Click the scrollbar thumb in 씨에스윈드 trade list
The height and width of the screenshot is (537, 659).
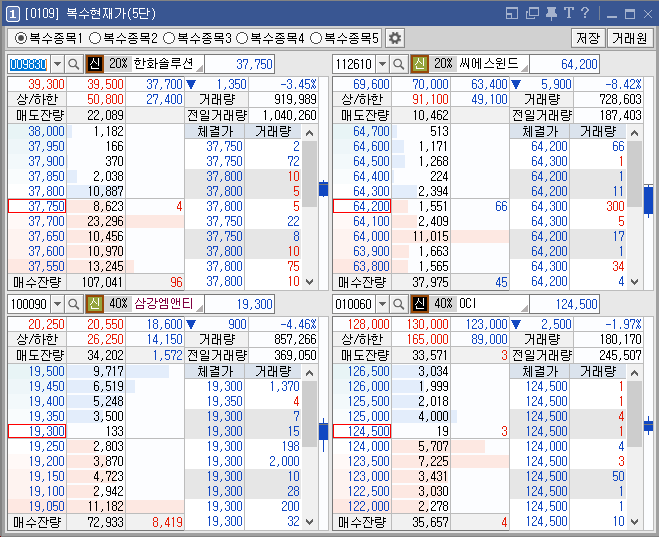(x=635, y=174)
